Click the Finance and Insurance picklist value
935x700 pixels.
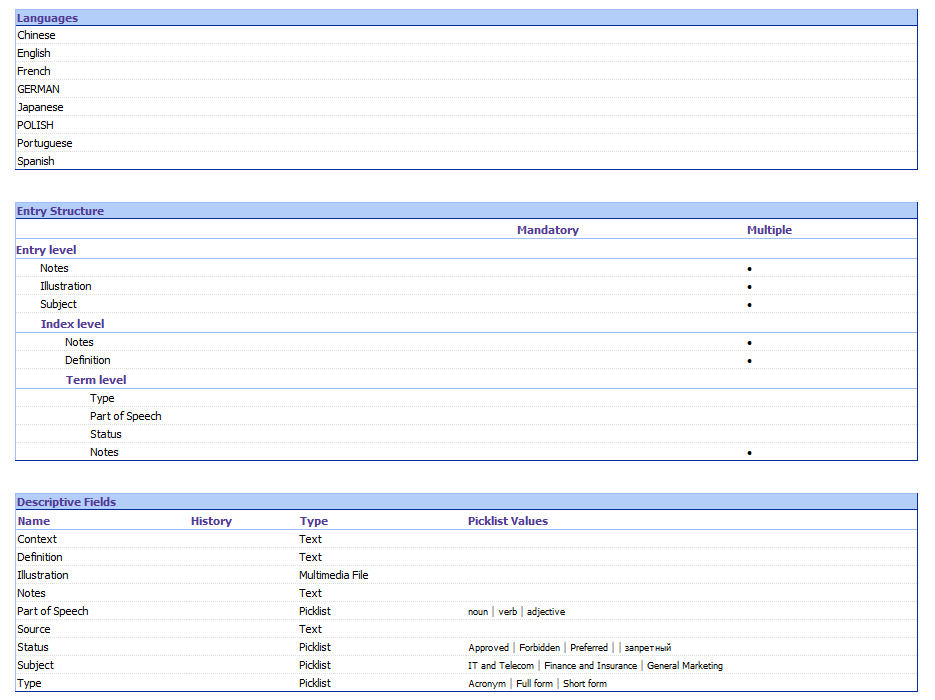pyautogui.click(x=590, y=665)
